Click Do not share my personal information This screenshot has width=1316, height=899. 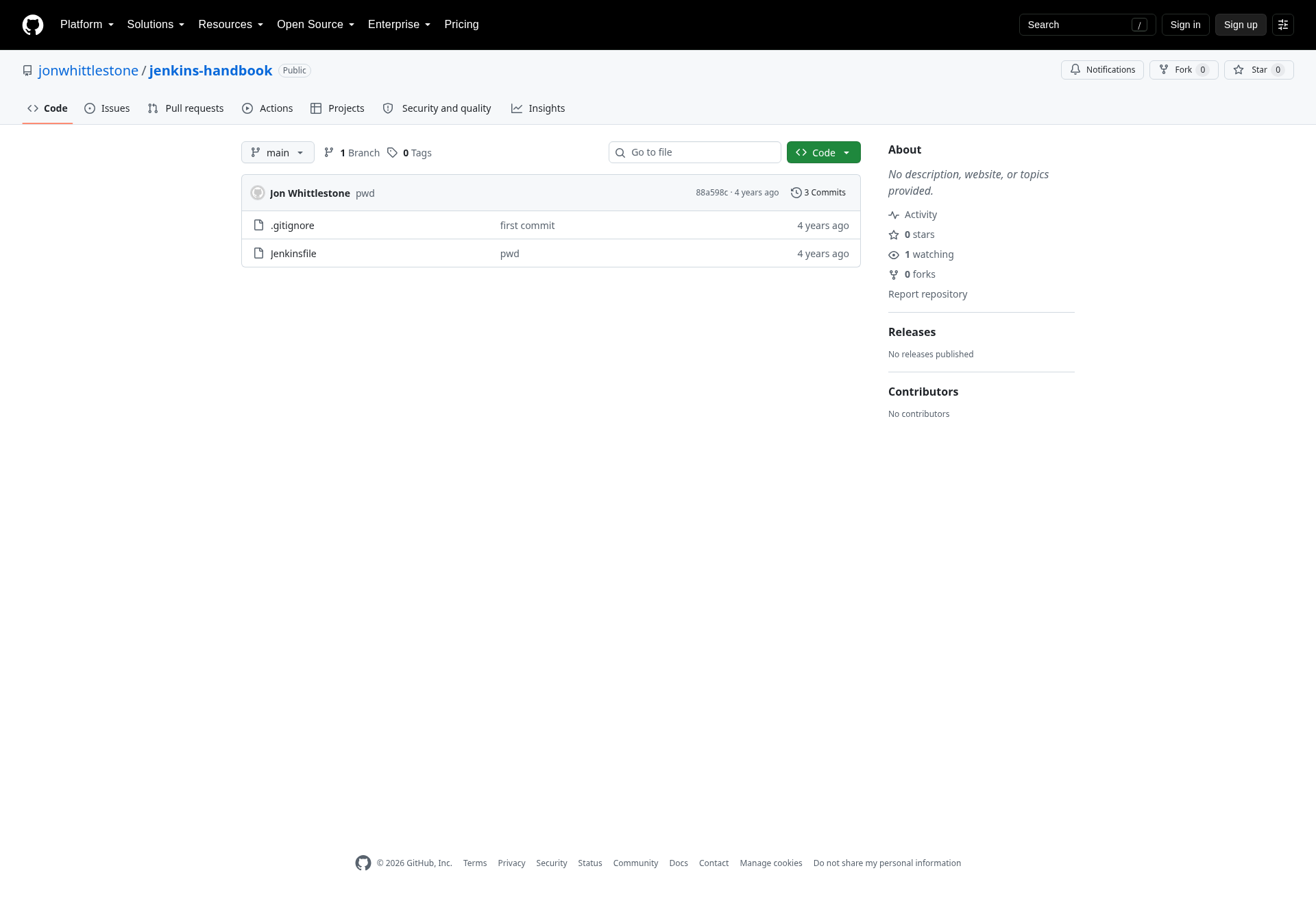point(887,863)
